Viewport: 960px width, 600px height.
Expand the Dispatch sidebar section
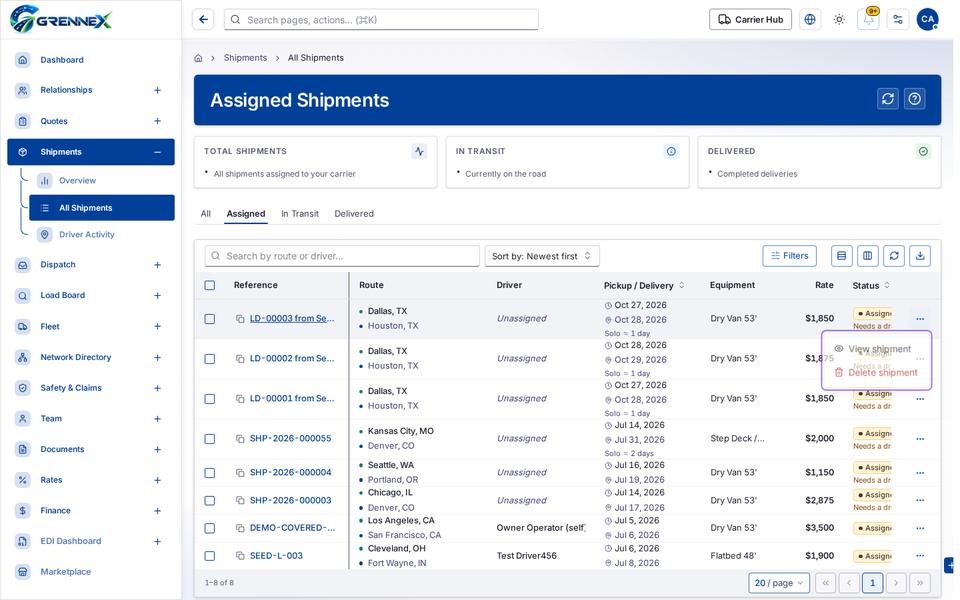click(157, 265)
